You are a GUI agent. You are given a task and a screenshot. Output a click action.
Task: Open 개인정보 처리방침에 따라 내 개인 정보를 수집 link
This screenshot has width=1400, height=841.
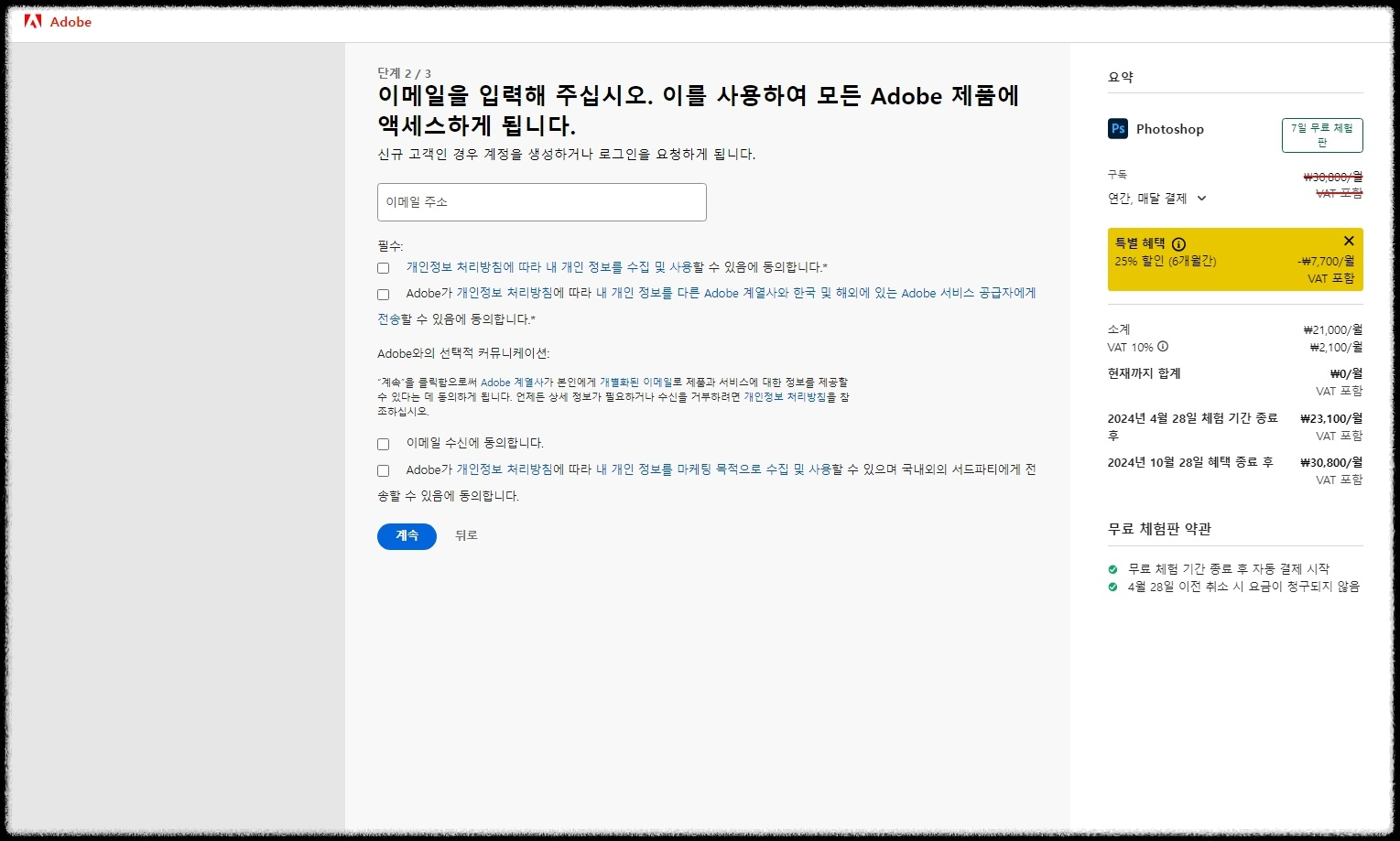tap(549, 267)
